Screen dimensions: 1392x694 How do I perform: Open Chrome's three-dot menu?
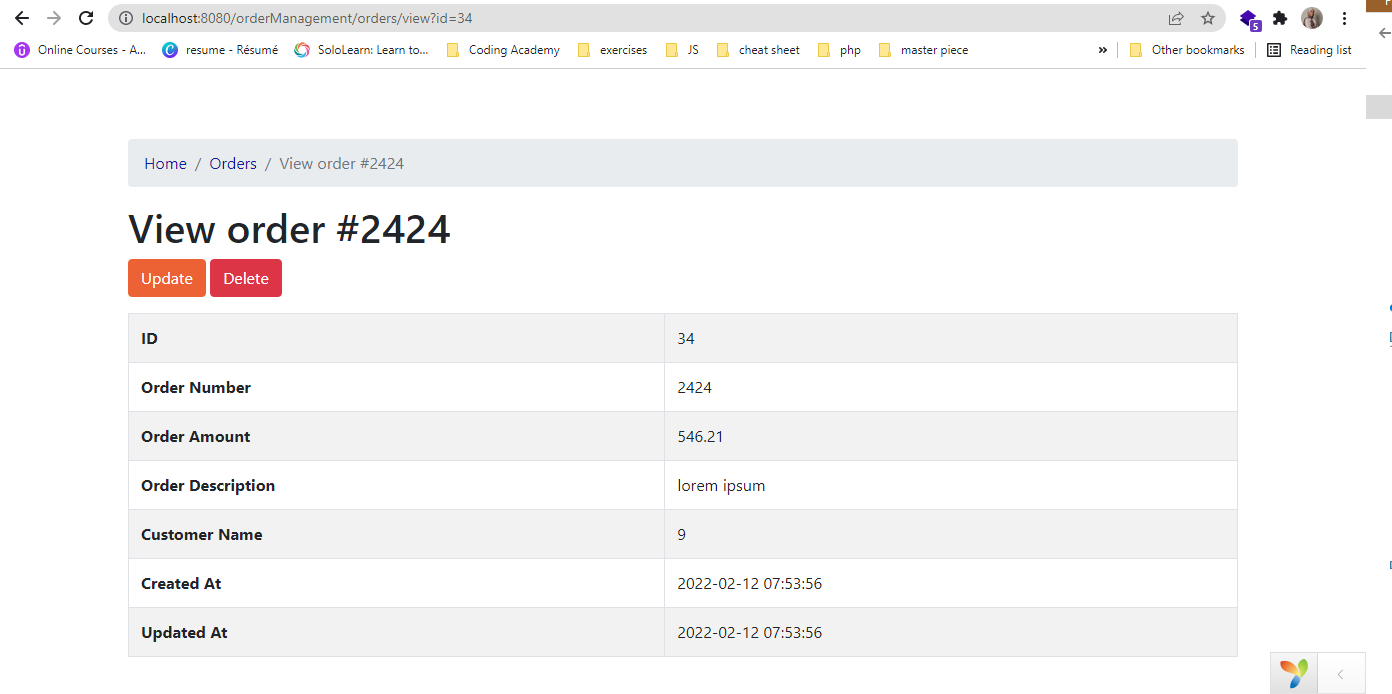click(1344, 17)
